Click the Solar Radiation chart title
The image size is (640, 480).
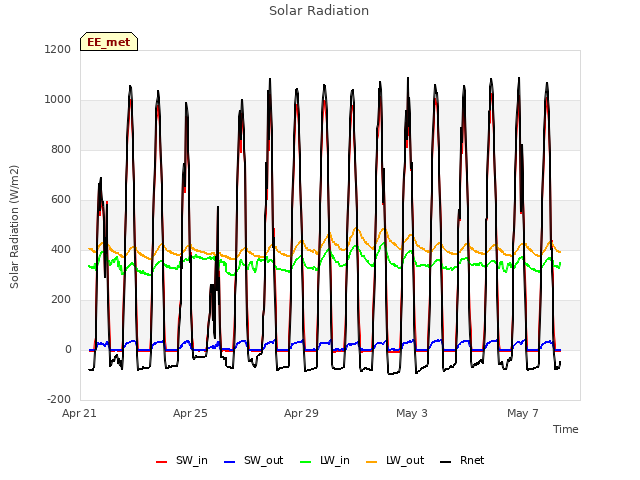(x=319, y=11)
